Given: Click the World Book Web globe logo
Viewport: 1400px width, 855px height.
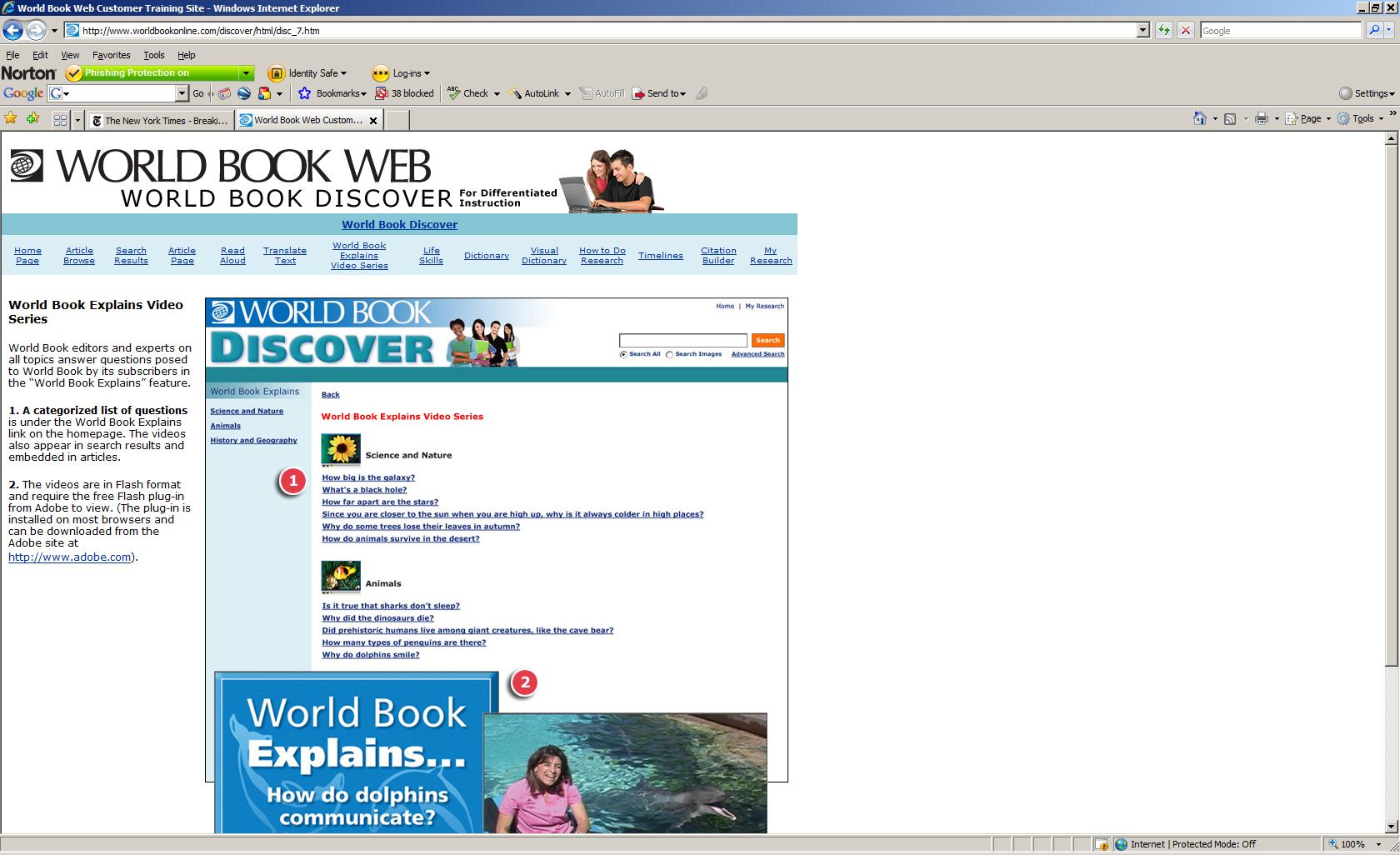Looking at the screenshot, I should click(x=26, y=165).
